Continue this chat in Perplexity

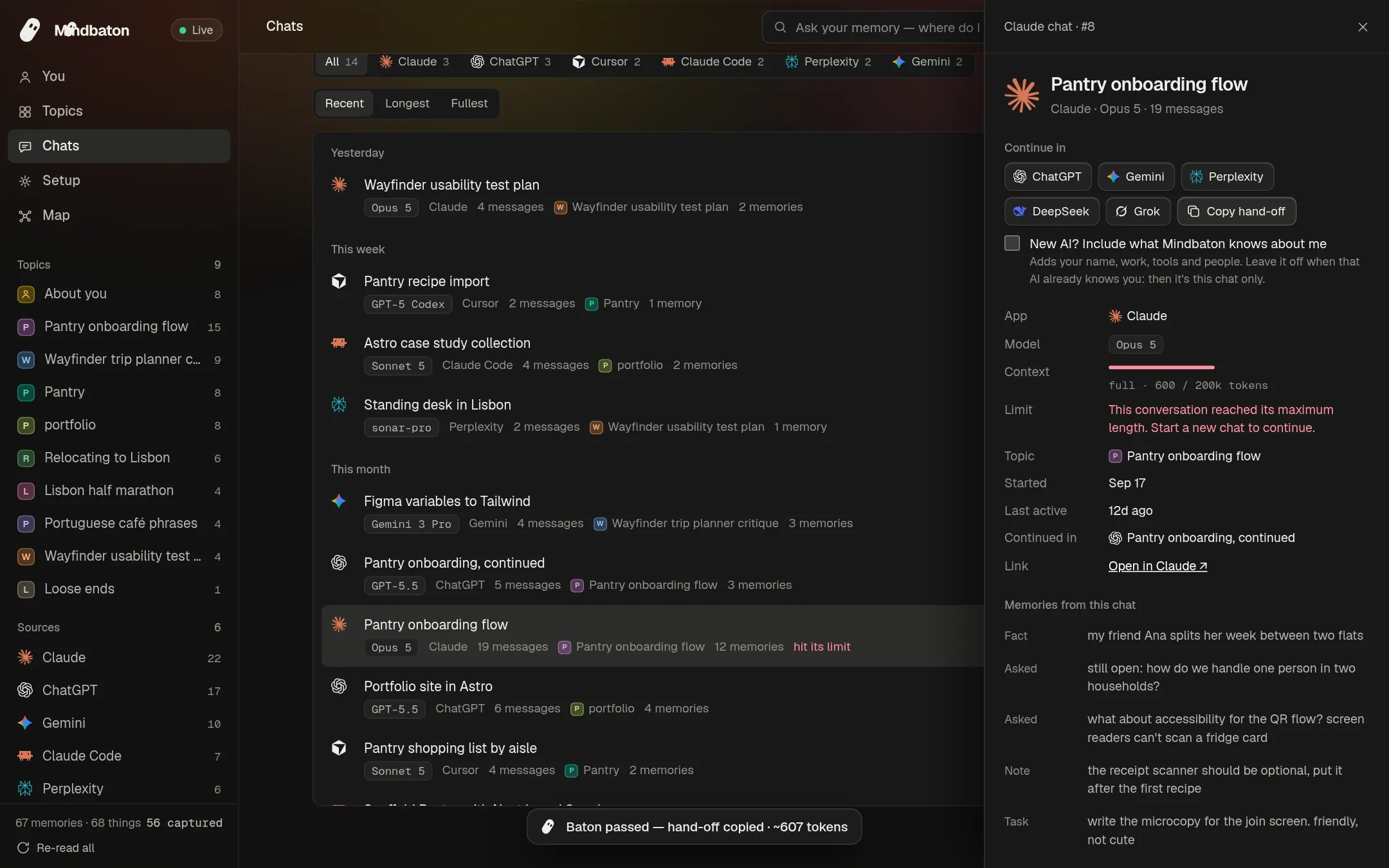[x=1227, y=176]
